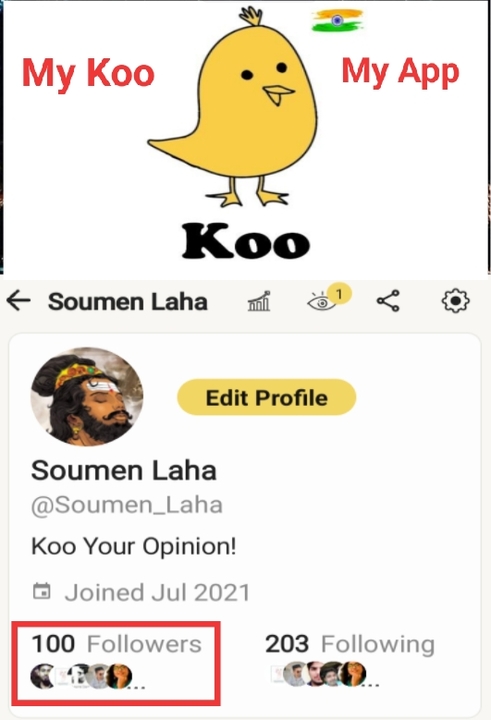This screenshot has width=491, height=720.
Task: Open settings with the gear icon
Action: tap(455, 301)
